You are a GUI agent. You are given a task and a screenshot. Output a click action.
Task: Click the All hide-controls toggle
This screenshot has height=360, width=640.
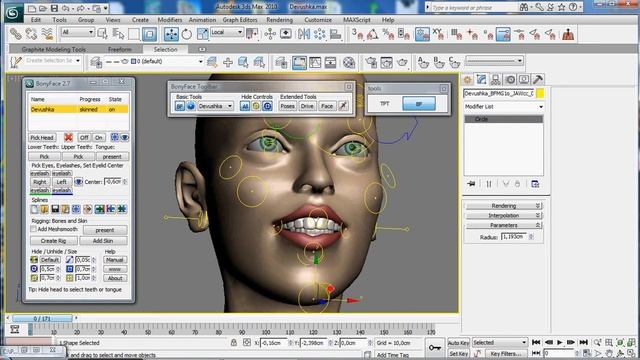click(245, 106)
